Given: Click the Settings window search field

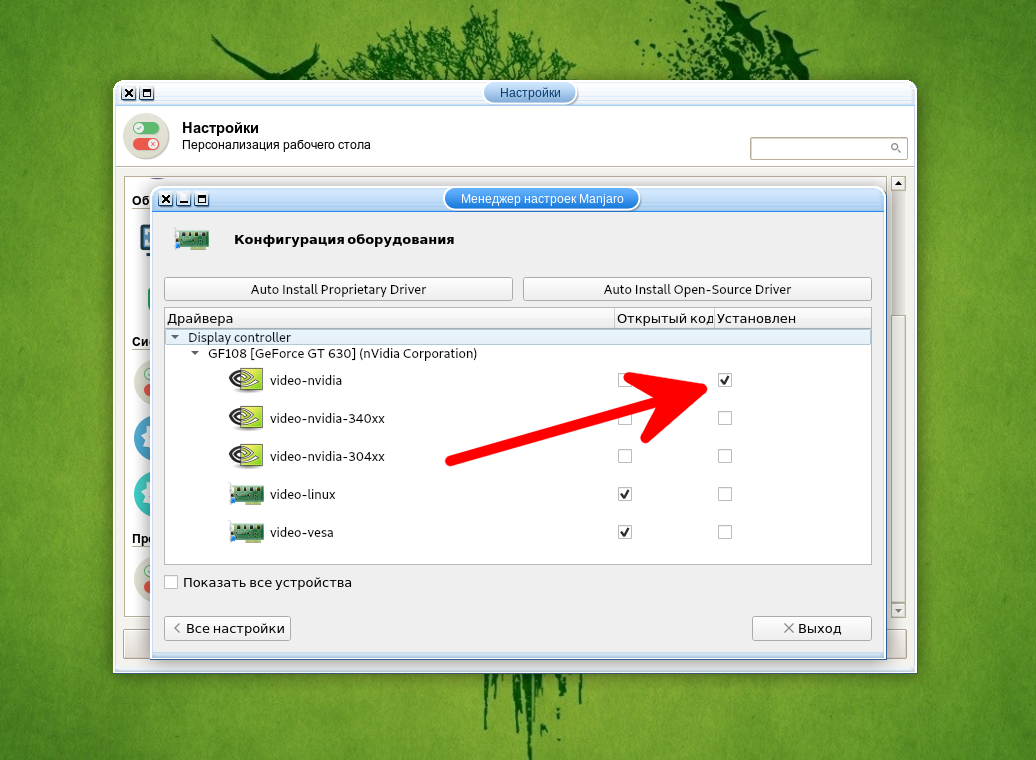Looking at the screenshot, I should [x=829, y=148].
